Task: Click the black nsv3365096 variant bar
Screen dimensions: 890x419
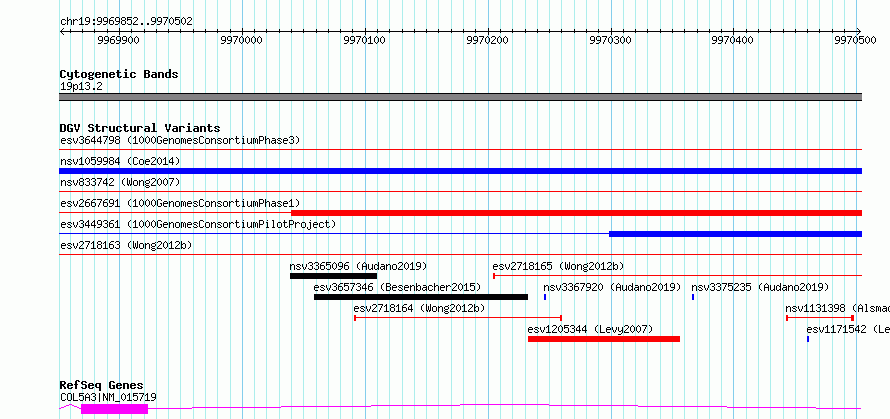Action: 333,276
